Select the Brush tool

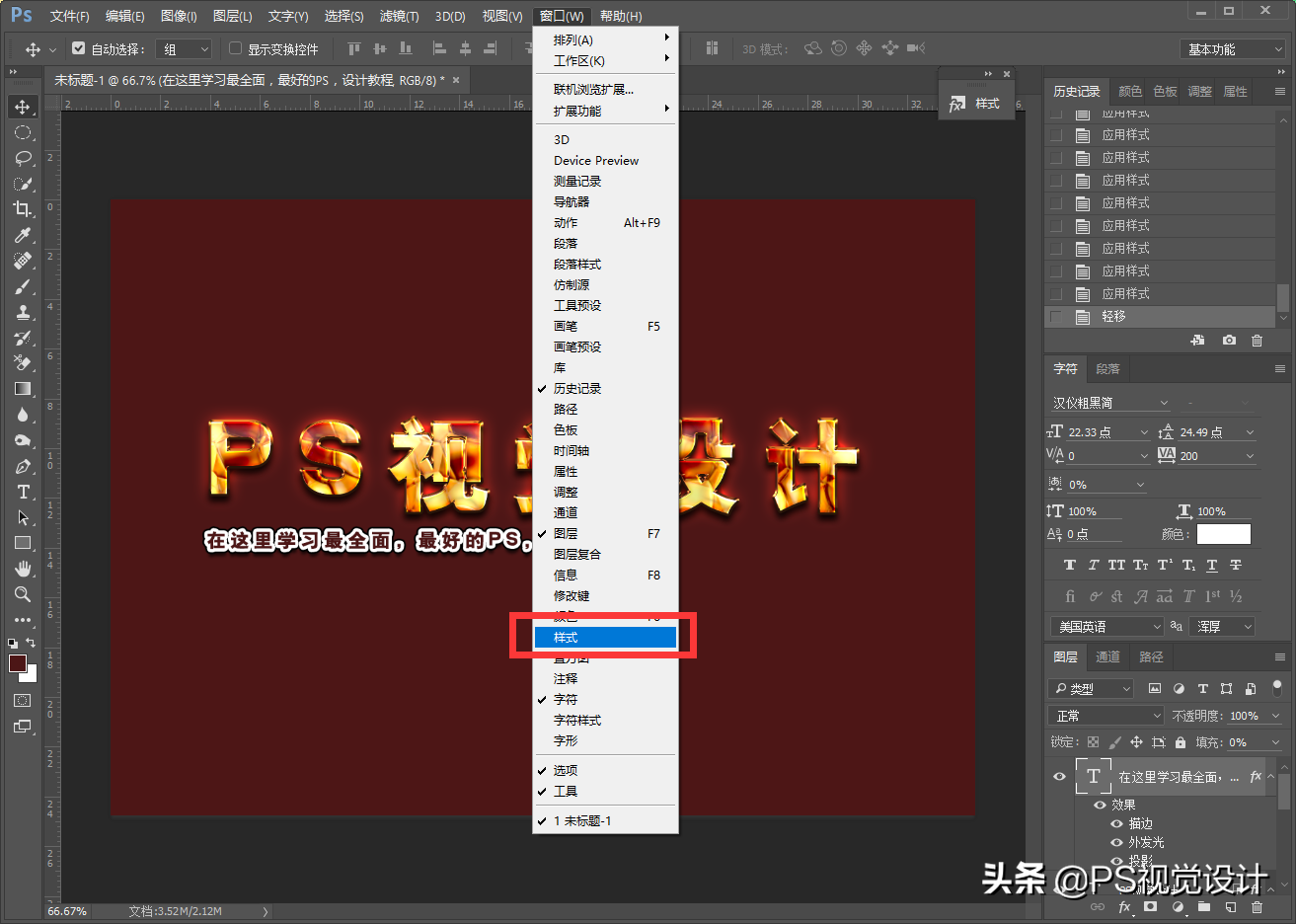[x=23, y=286]
